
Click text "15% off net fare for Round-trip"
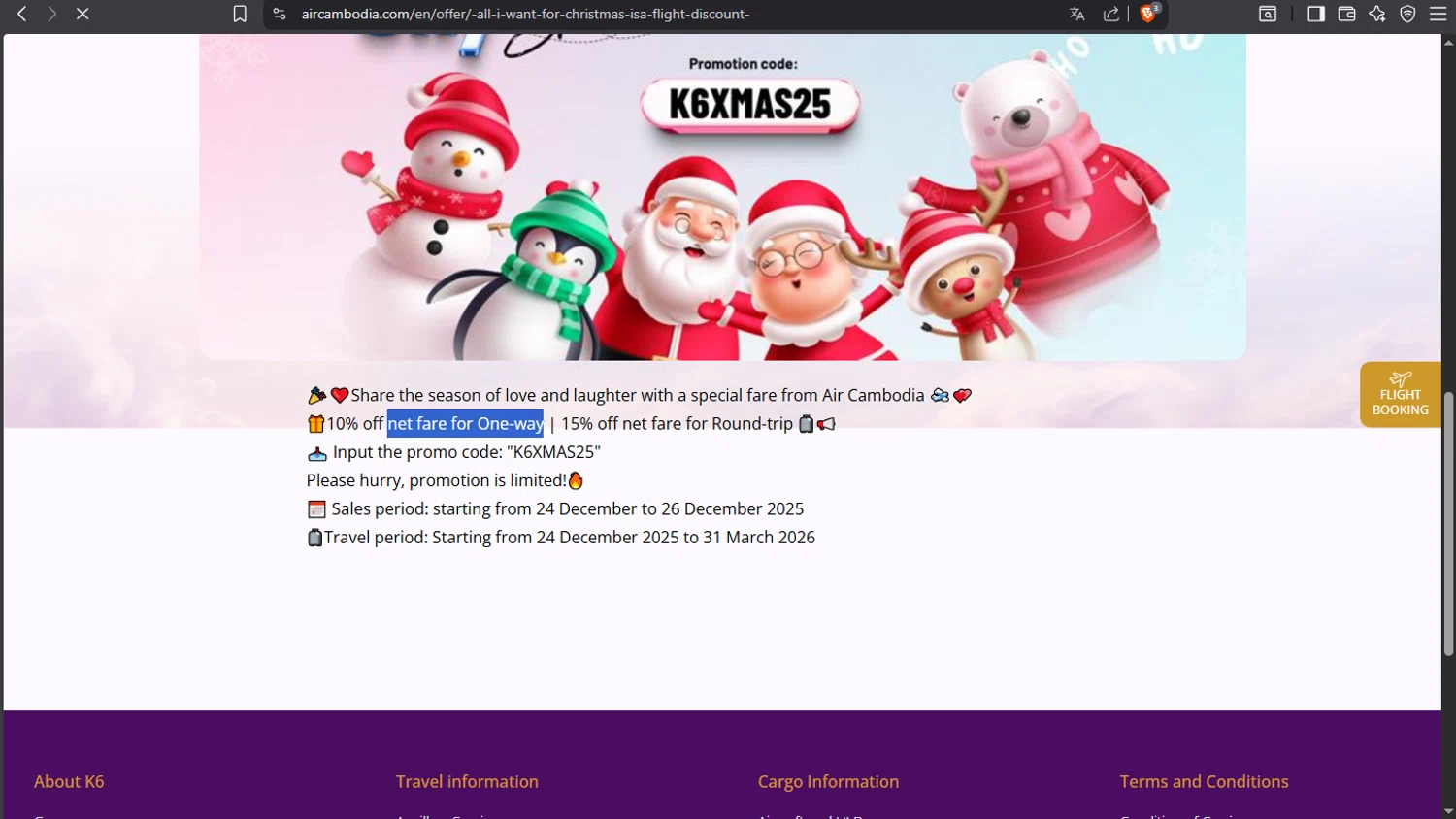click(677, 423)
